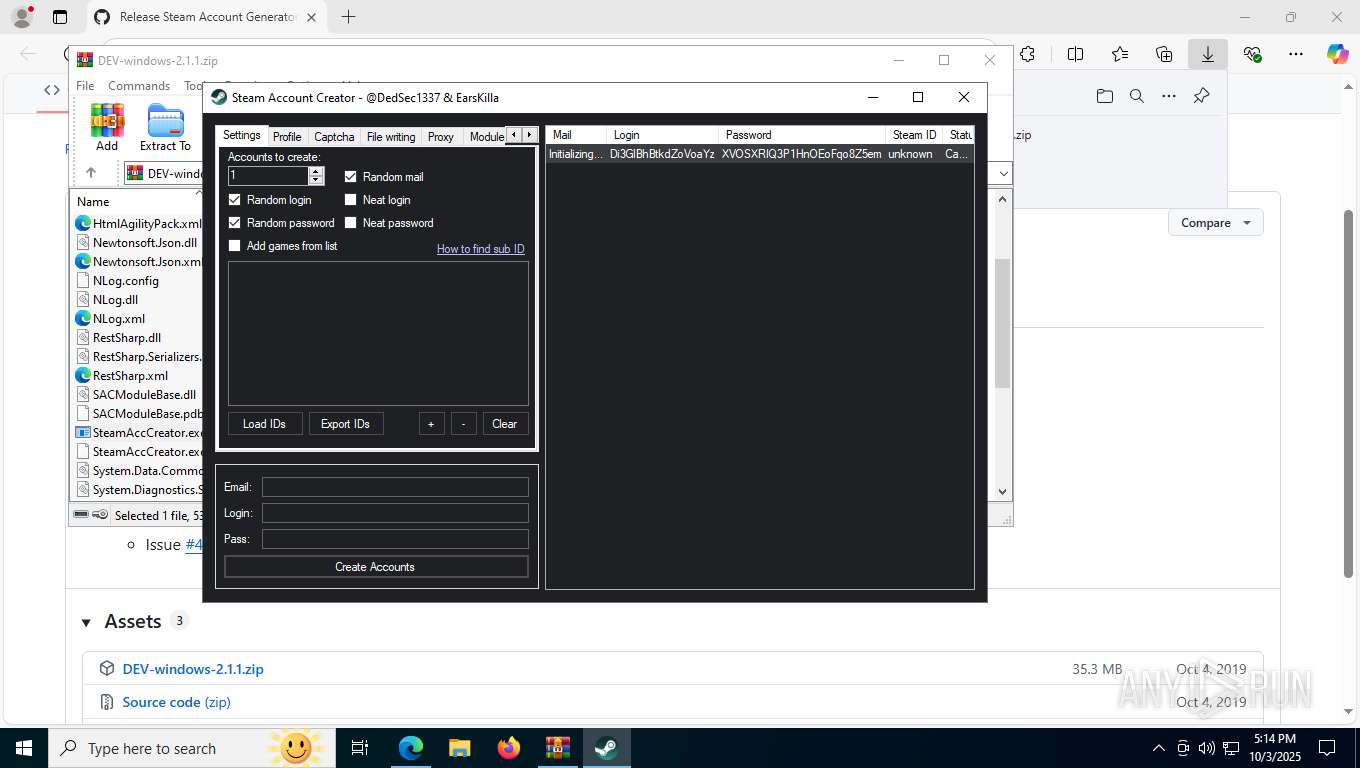Open the WinRAR Commands menu
This screenshot has height=768, width=1360.
139,86
